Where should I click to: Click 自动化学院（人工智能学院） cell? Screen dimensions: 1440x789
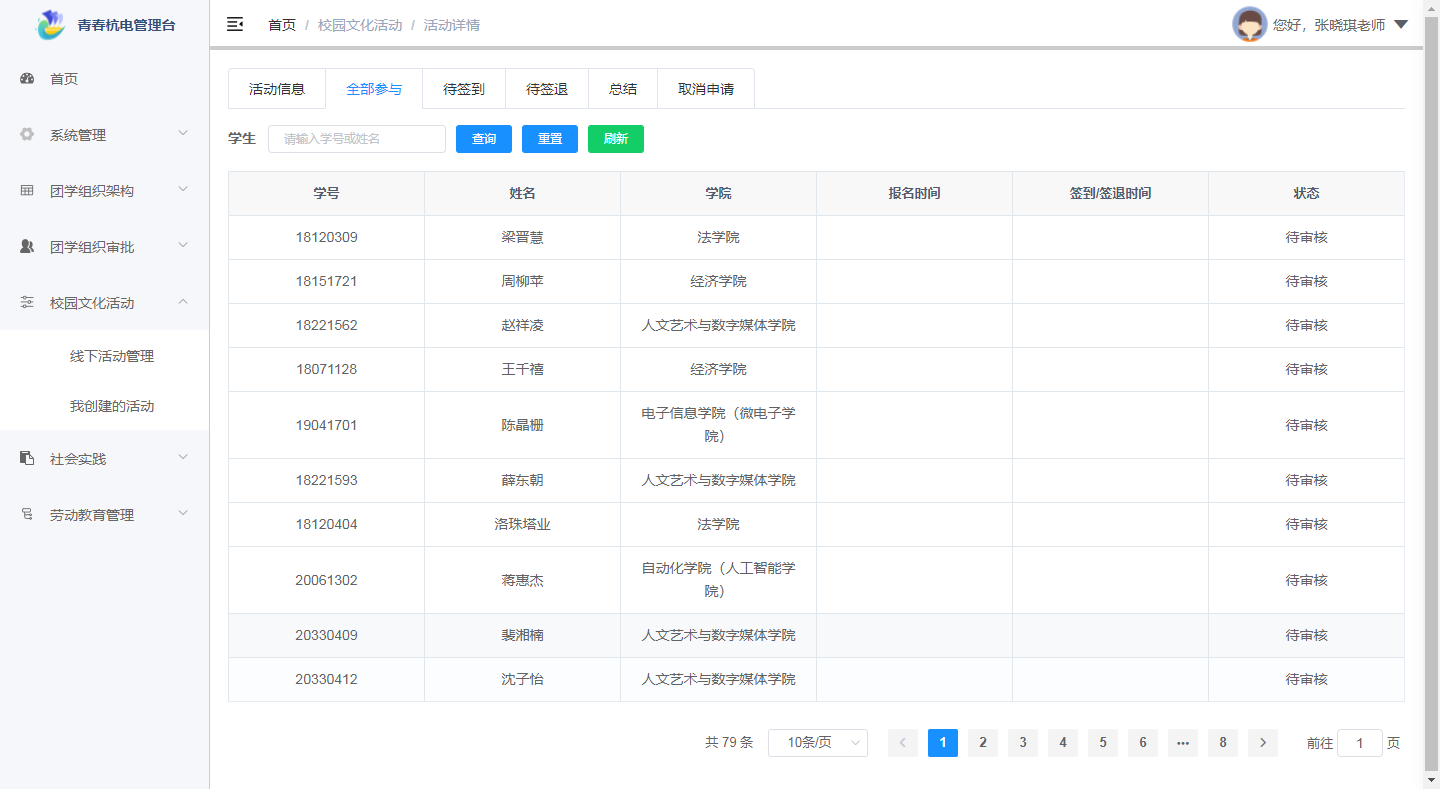point(718,580)
